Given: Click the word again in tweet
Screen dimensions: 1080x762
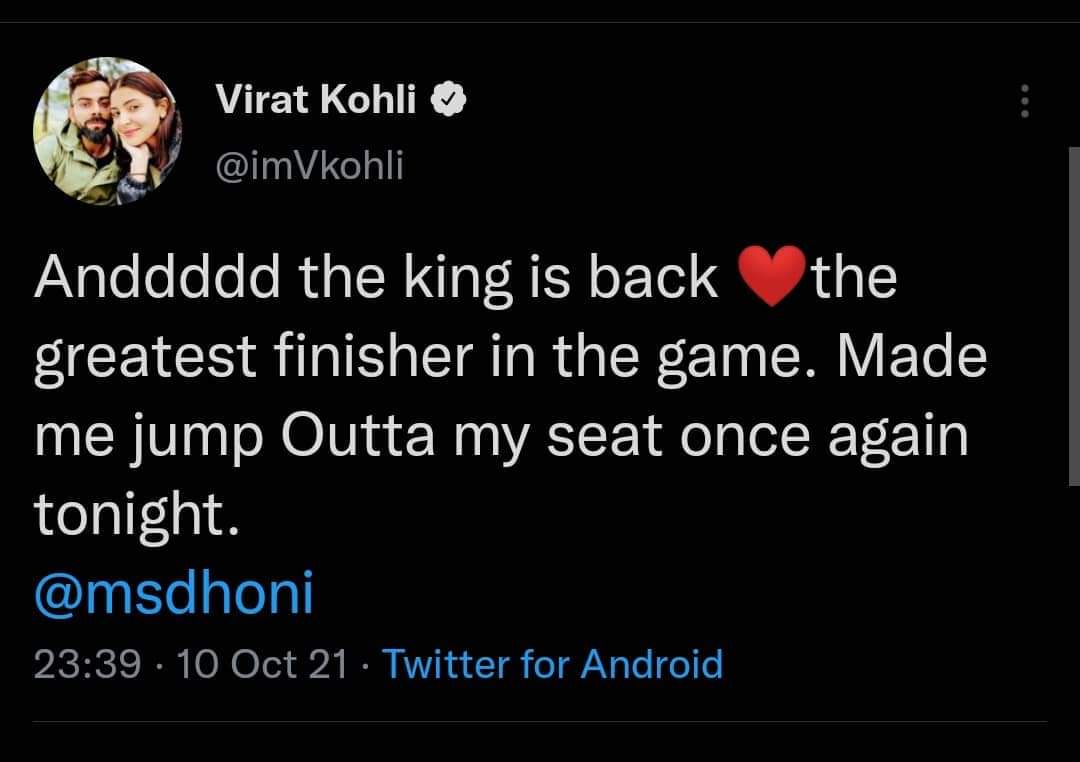Looking at the screenshot, I should 898,438.
